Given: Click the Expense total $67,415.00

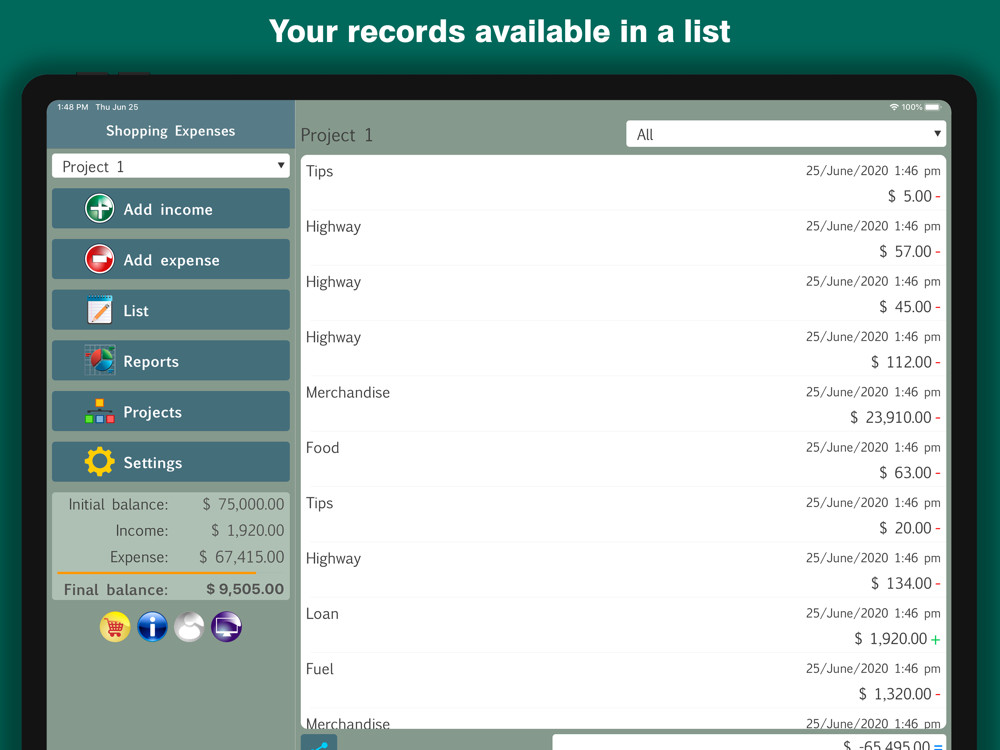Looking at the screenshot, I should coord(241,557).
